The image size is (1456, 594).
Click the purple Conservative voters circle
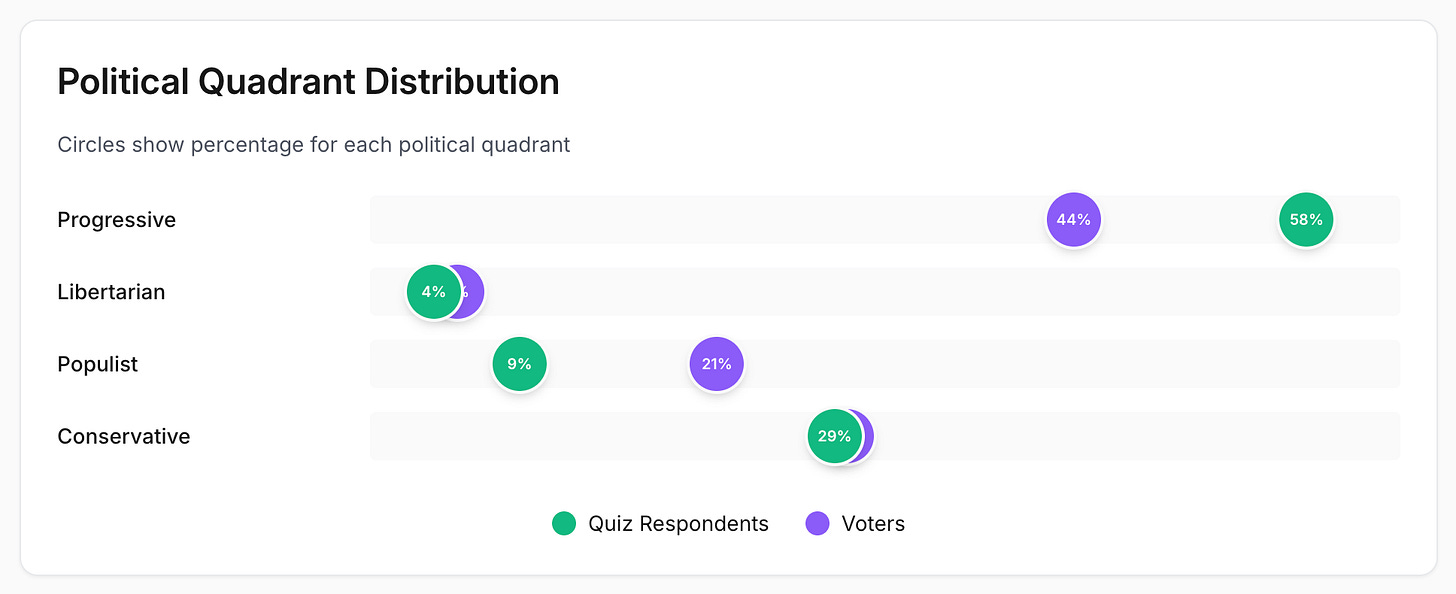pos(866,436)
